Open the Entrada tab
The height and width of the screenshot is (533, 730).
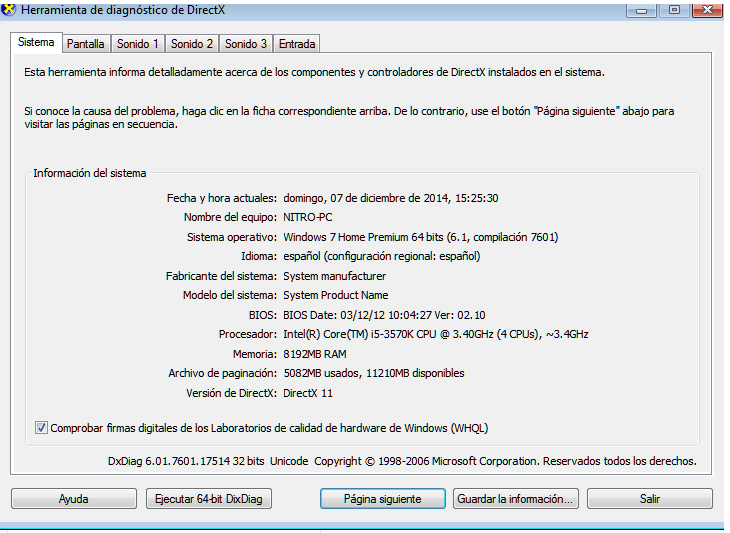(x=297, y=44)
